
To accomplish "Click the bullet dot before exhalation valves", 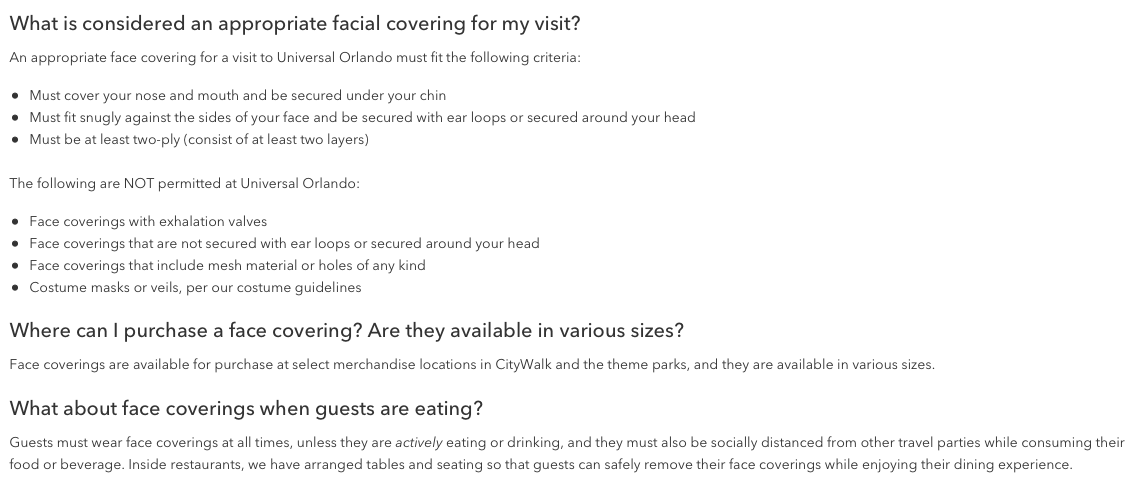I will coord(16,222).
